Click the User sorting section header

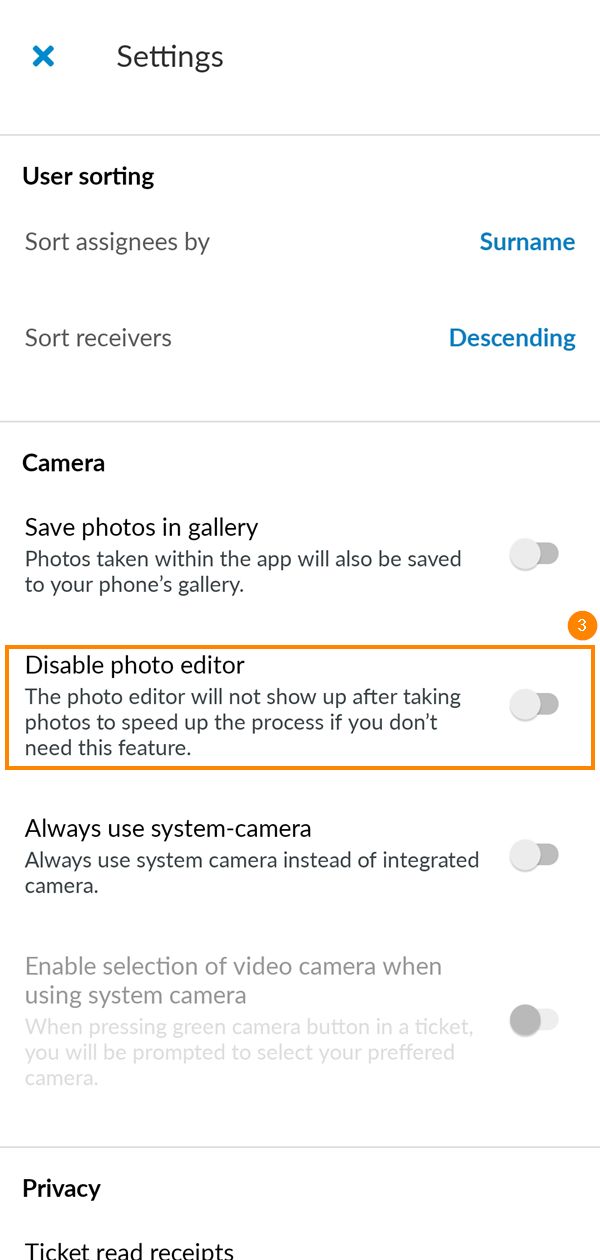click(x=88, y=177)
